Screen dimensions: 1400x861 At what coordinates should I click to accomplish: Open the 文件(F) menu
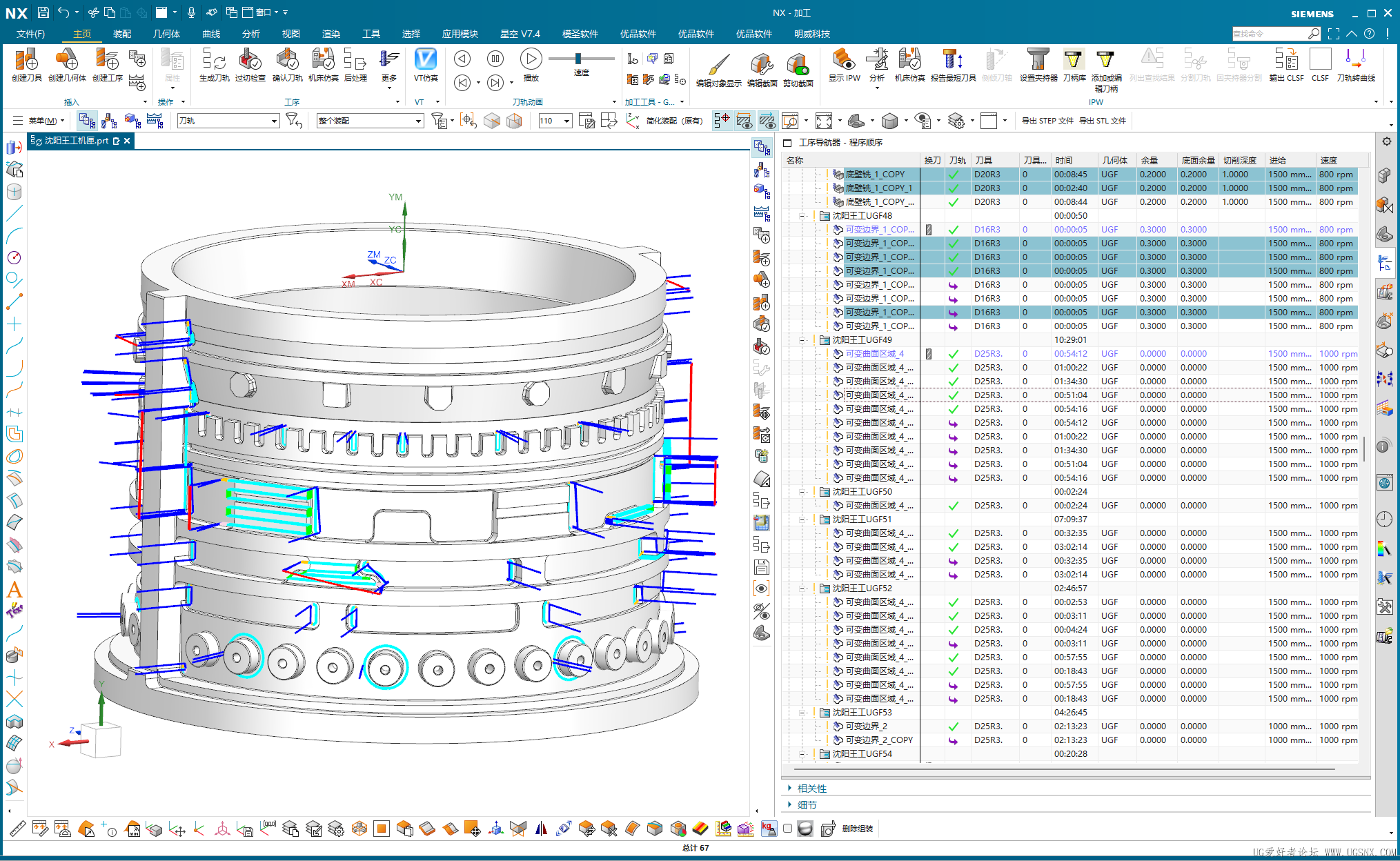pyautogui.click(x=30, y=34)
